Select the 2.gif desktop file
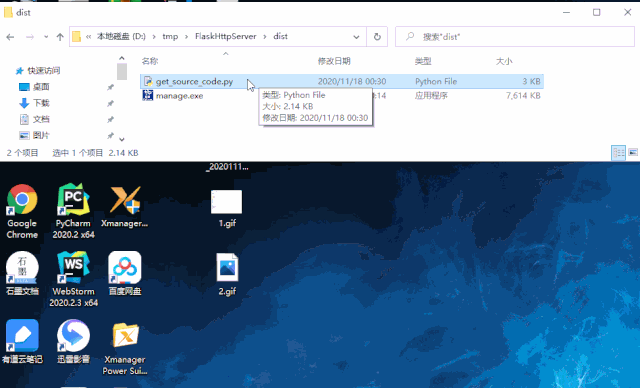 (227, 274)
